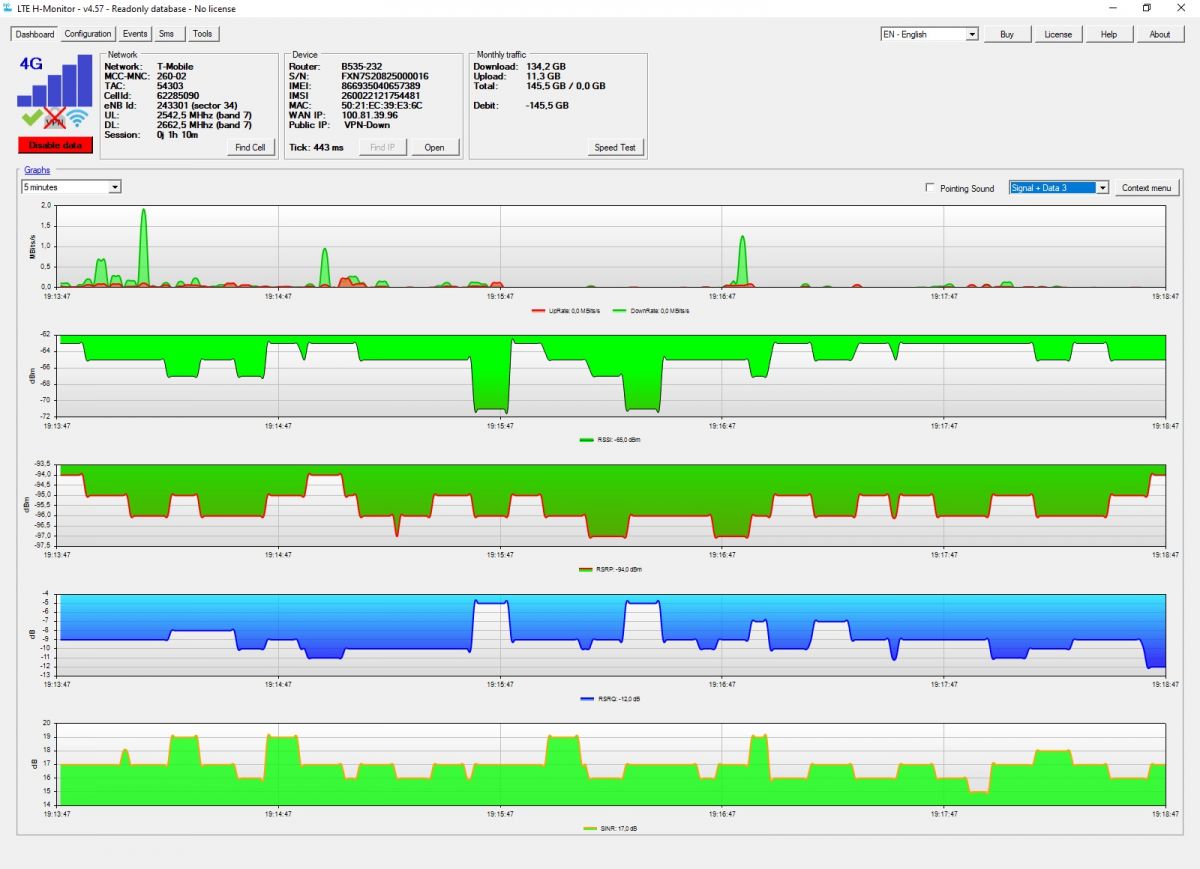1200x869 pixels.
Task: Click the Total value 145,5 GB / 0,0 GB
Action: (566, 86)
